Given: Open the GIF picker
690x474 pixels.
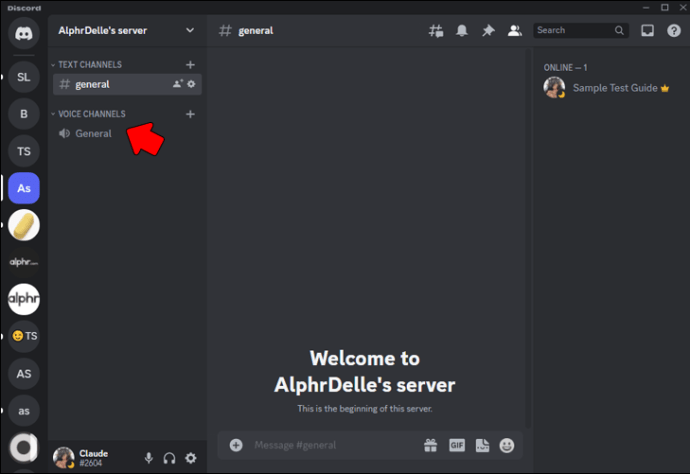Looking at the screenshot, I should pyautogui.click(x=457, y=445).
